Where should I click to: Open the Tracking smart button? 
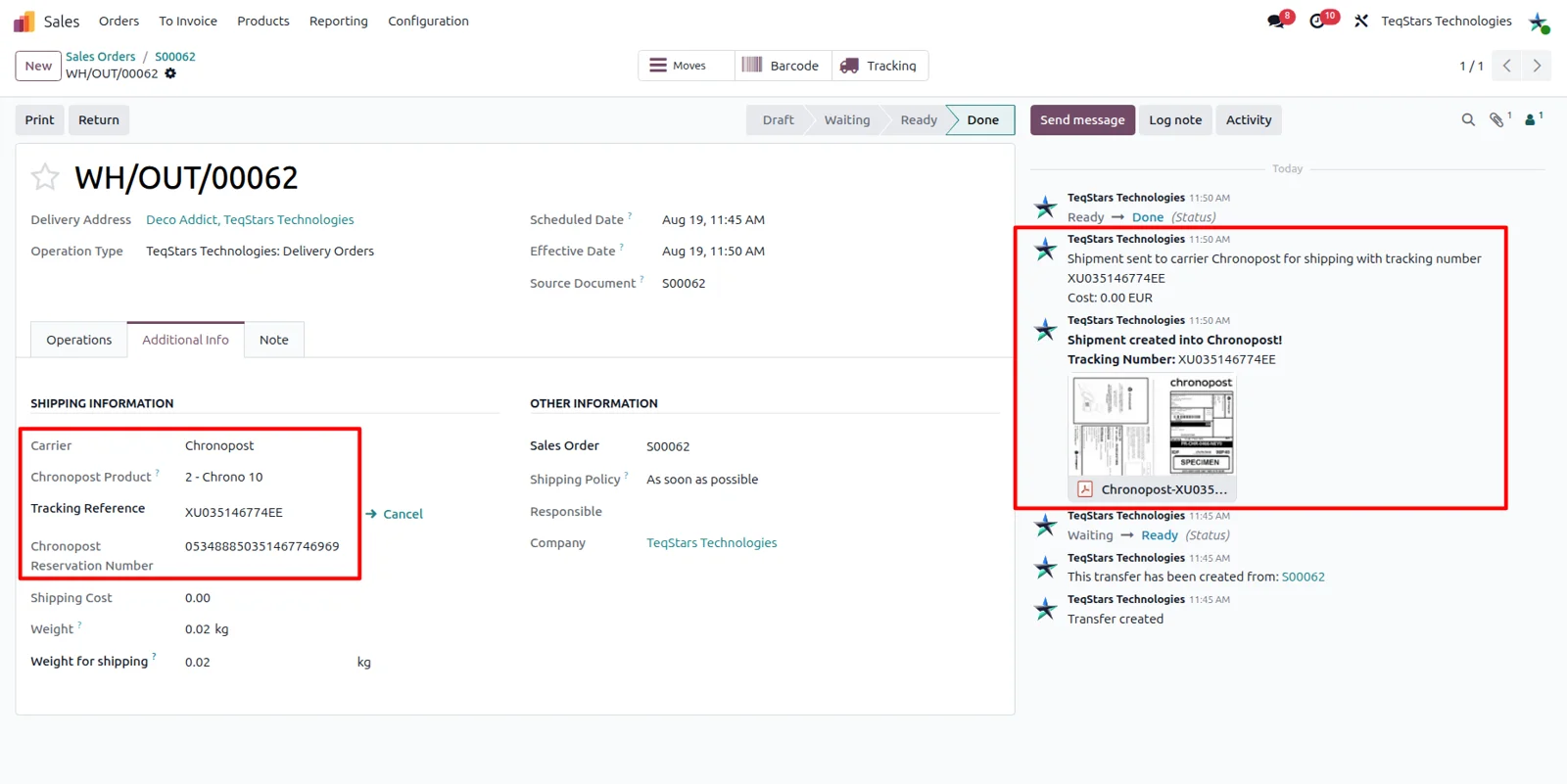click(x=879, y=66)
